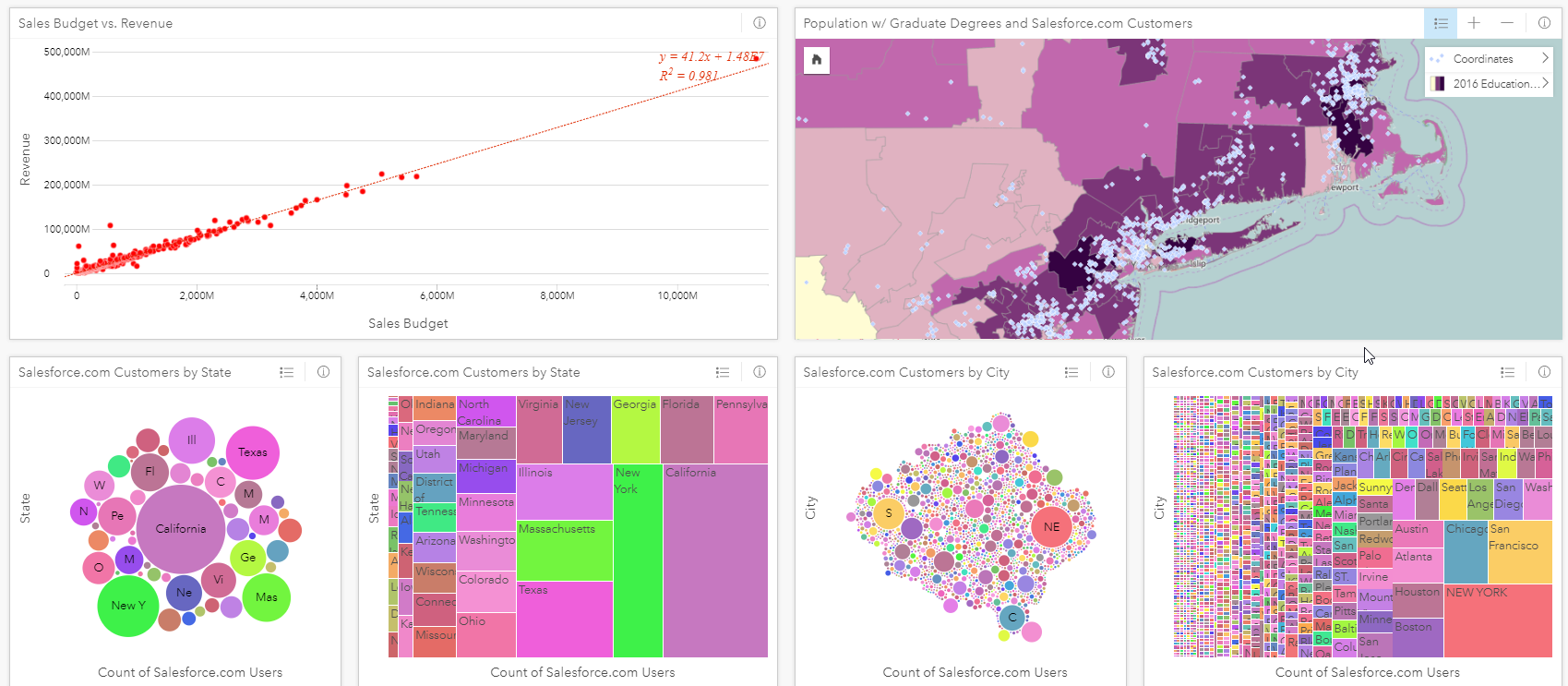
Task: Click the map home extent button
Action: (817, 60)
